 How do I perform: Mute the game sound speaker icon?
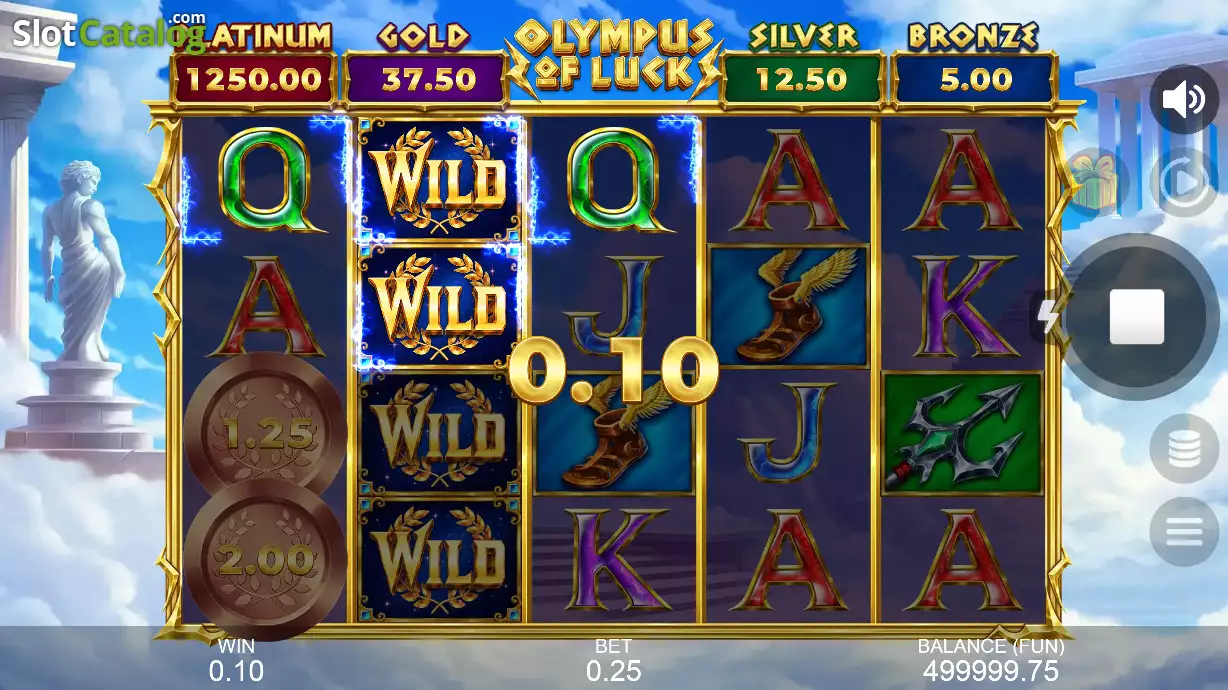coord(1184,99)
